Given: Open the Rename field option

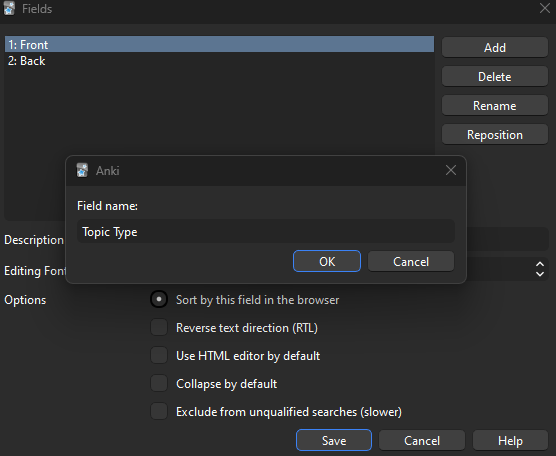Looking at the screenshot, I should [x=495, y=105].
